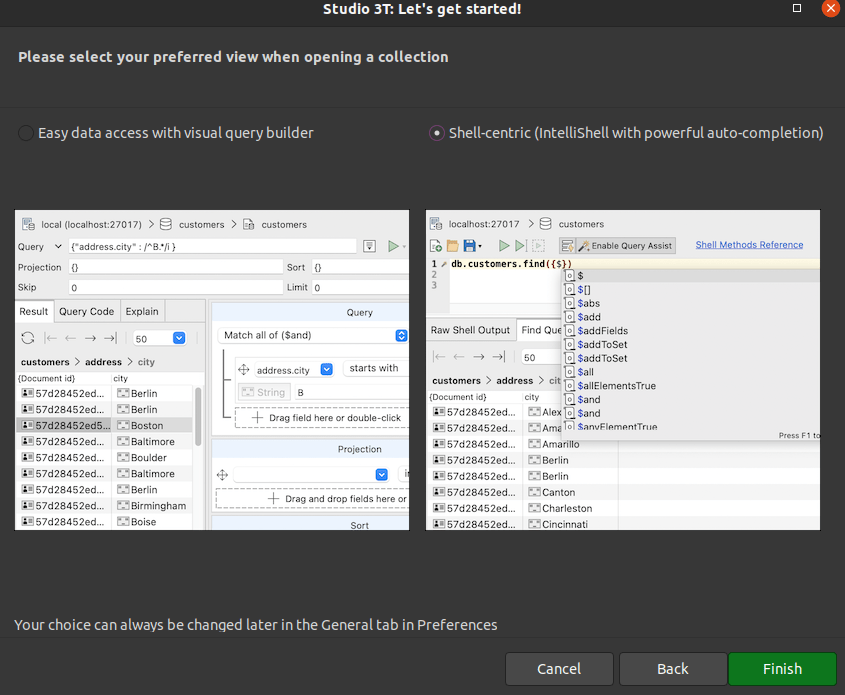Select the Boston row in results
Viewport: 845px width, 695px height.
[104, 425]
